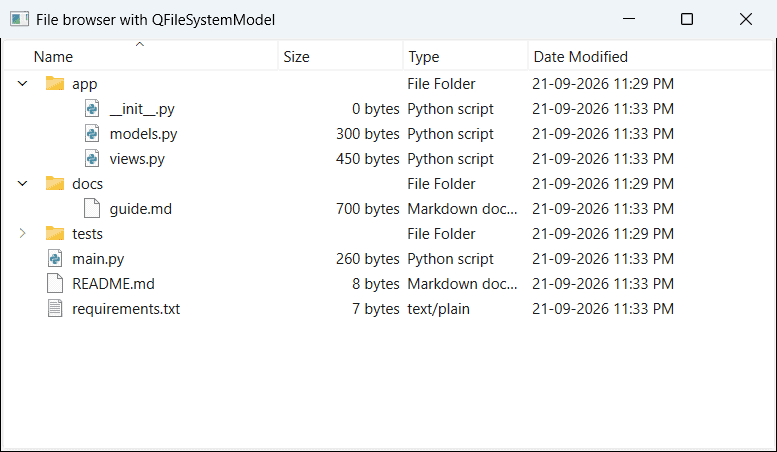This screenshot has height=452, width=777.
Task: Click the file icon beside README.md
Action: coord(55,283)
